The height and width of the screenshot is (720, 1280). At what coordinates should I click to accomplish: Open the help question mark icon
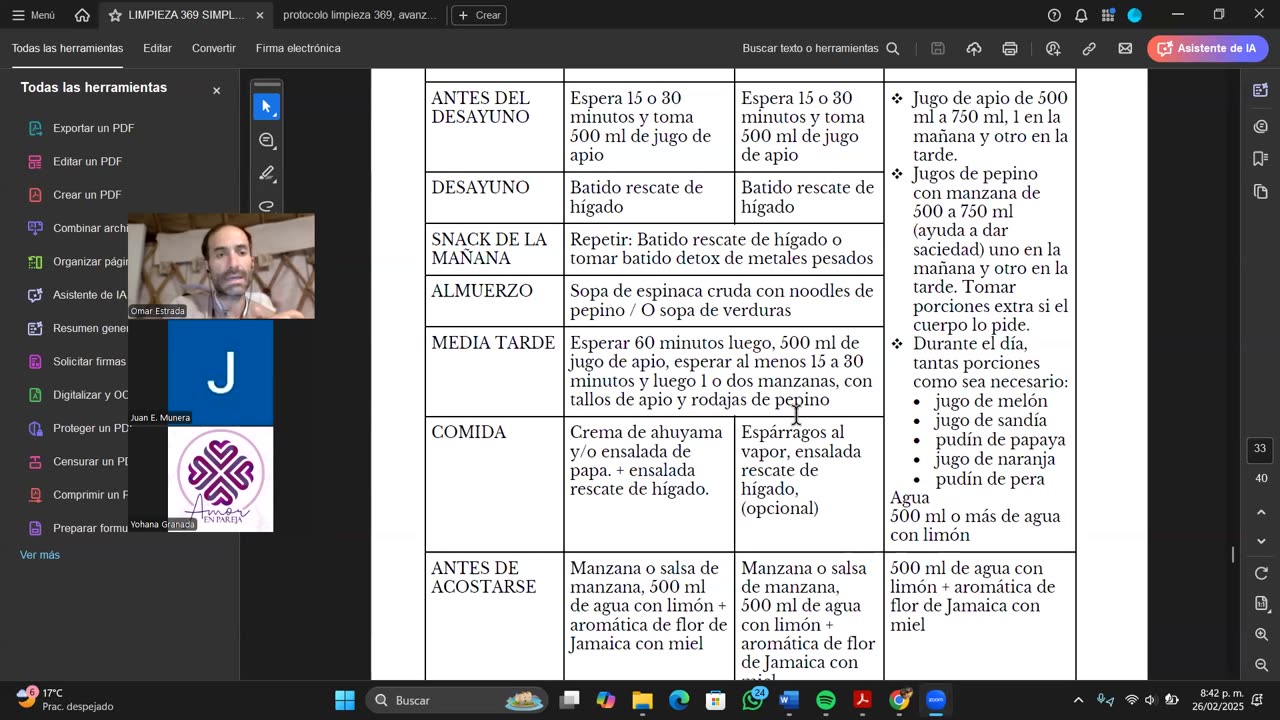point(1054,15)
